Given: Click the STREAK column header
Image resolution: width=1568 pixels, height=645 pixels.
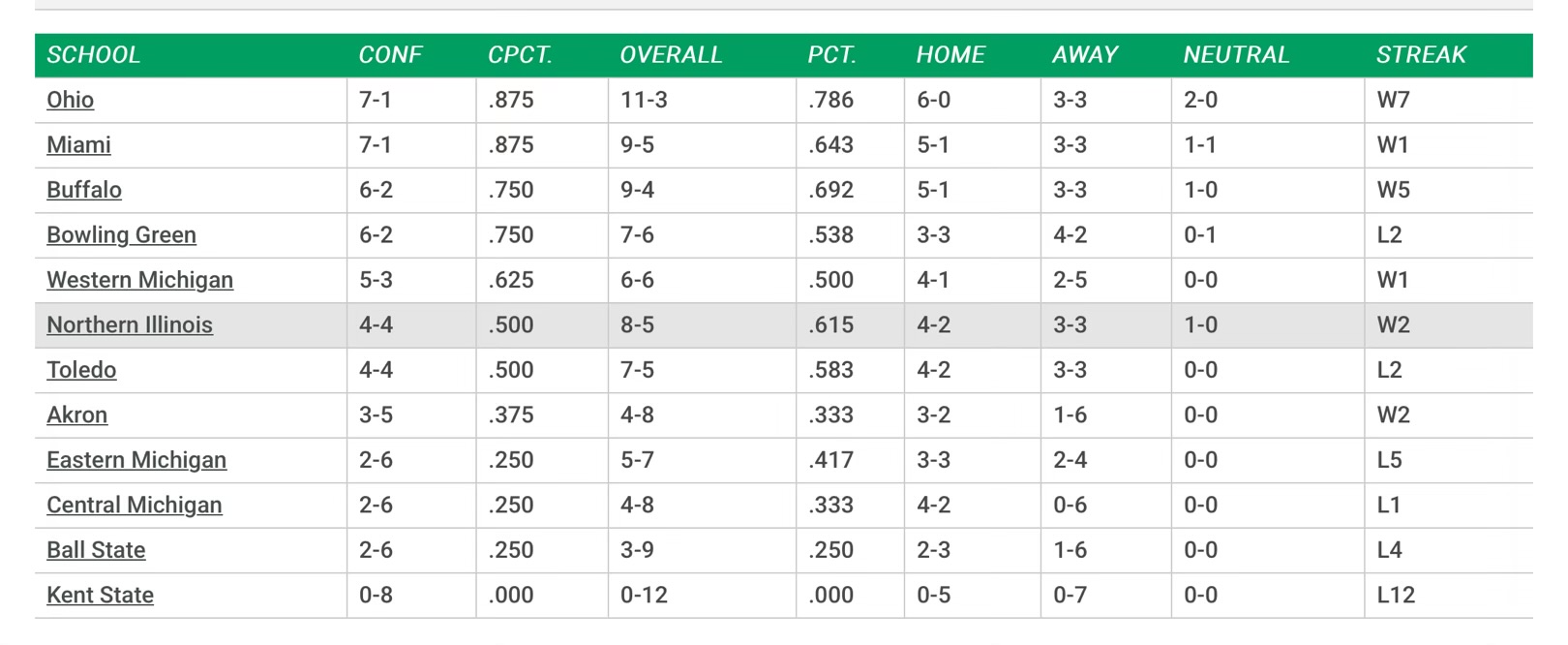Looking at the screenshot, I should (1422, 55).
